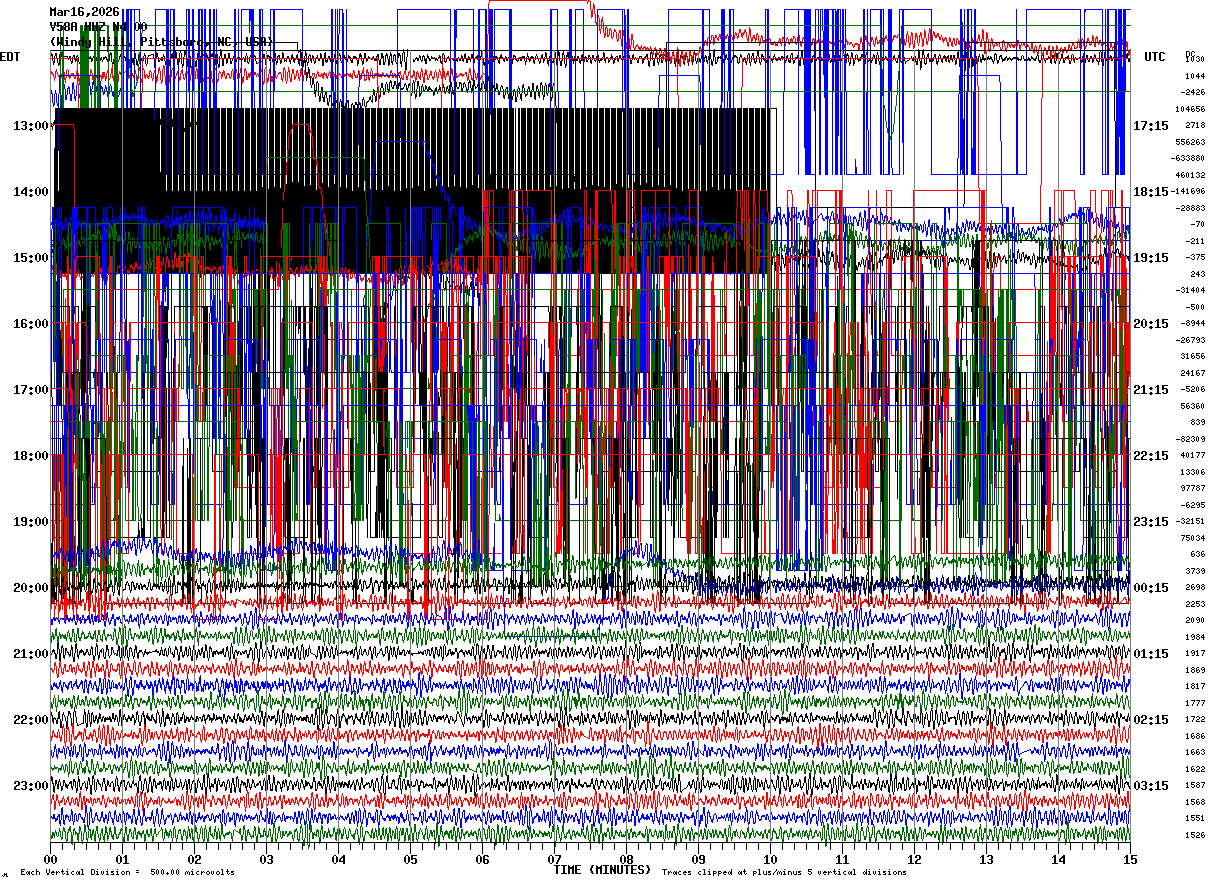The height and width of the screenshot is (886, 1210).
Task: Click minute tick label 12
Action: 914,859
